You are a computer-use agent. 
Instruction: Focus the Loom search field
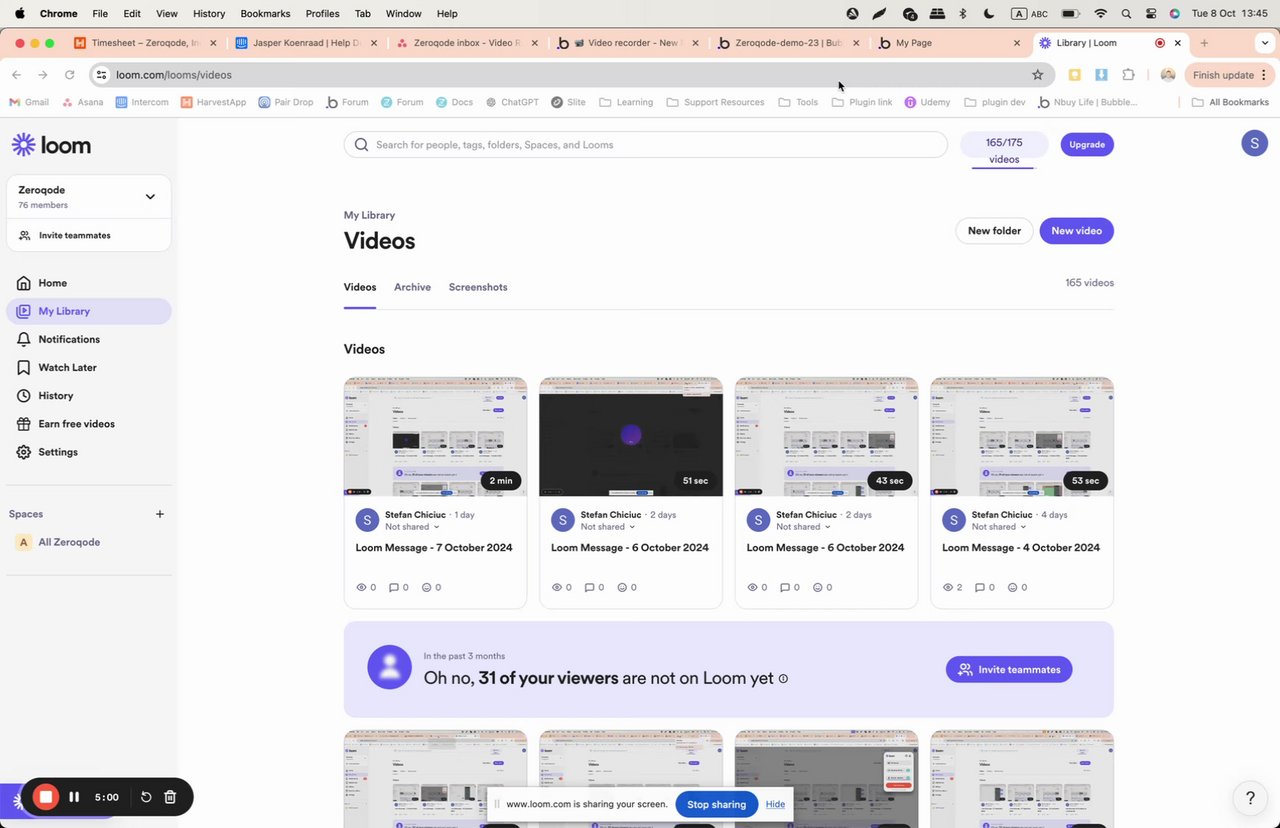click(x=646, y=145)
